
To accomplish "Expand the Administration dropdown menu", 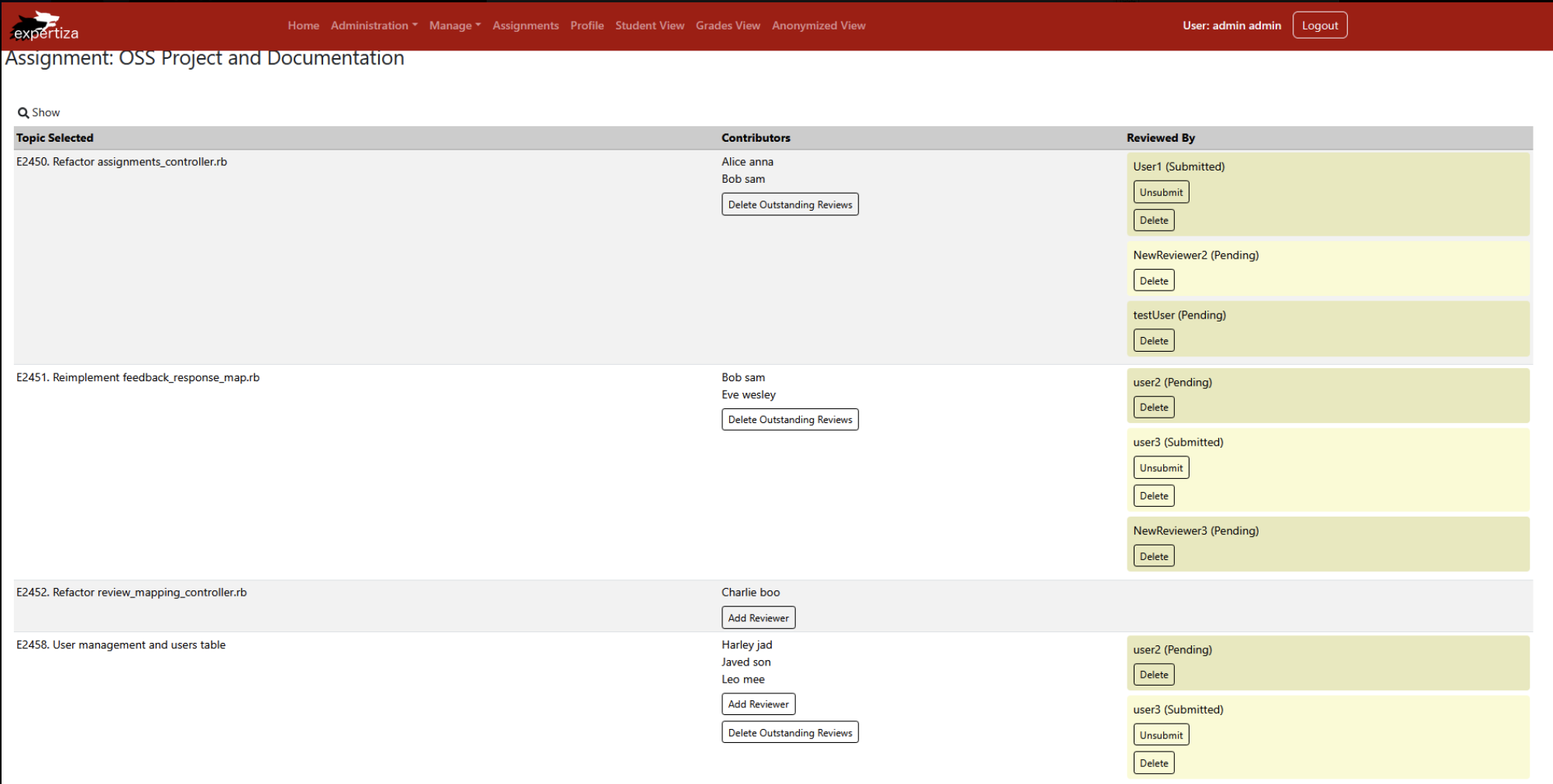I will click(374, 26).
